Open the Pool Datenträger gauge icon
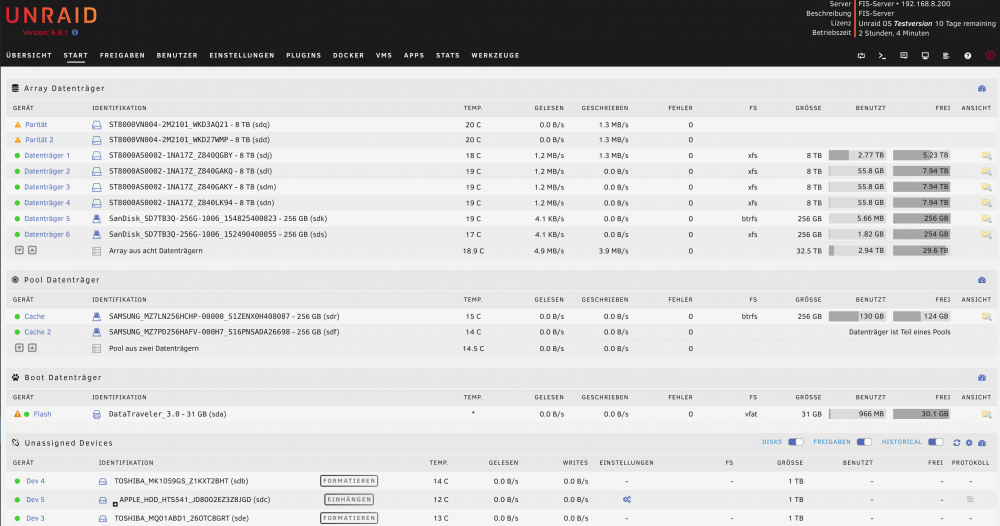 982,280
